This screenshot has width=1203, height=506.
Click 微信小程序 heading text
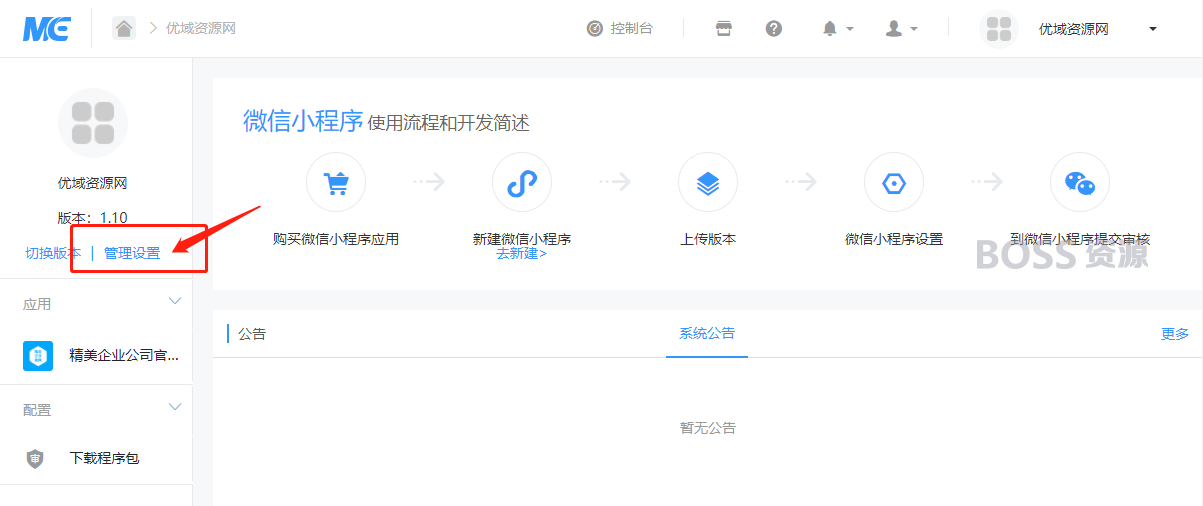pos(302,121)
